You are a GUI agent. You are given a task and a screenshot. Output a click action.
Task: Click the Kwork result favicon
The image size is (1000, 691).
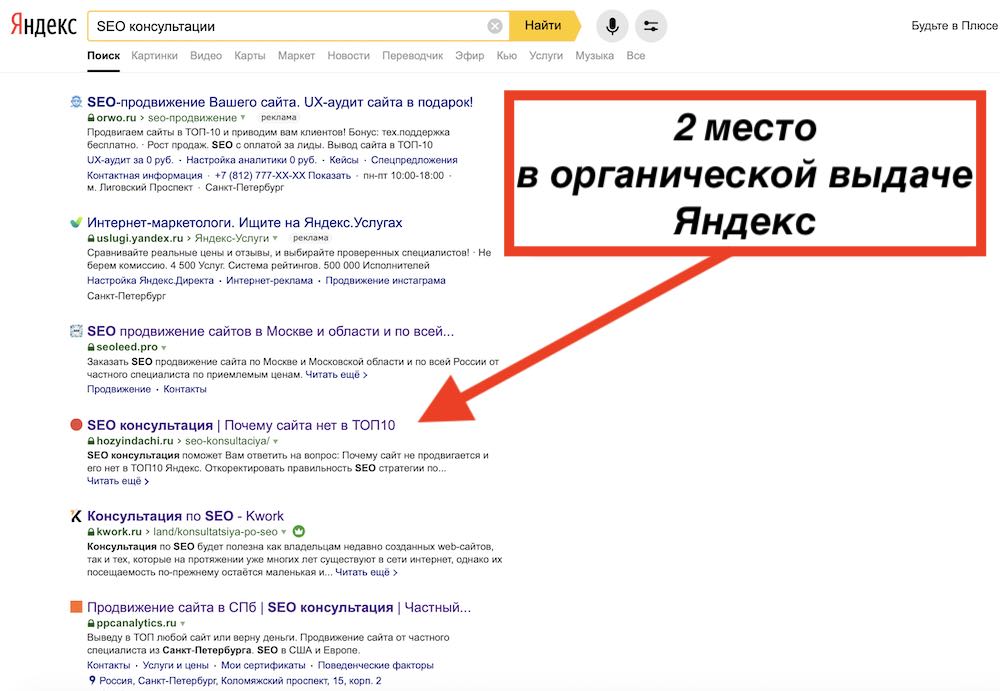click(x=76, y=516)
